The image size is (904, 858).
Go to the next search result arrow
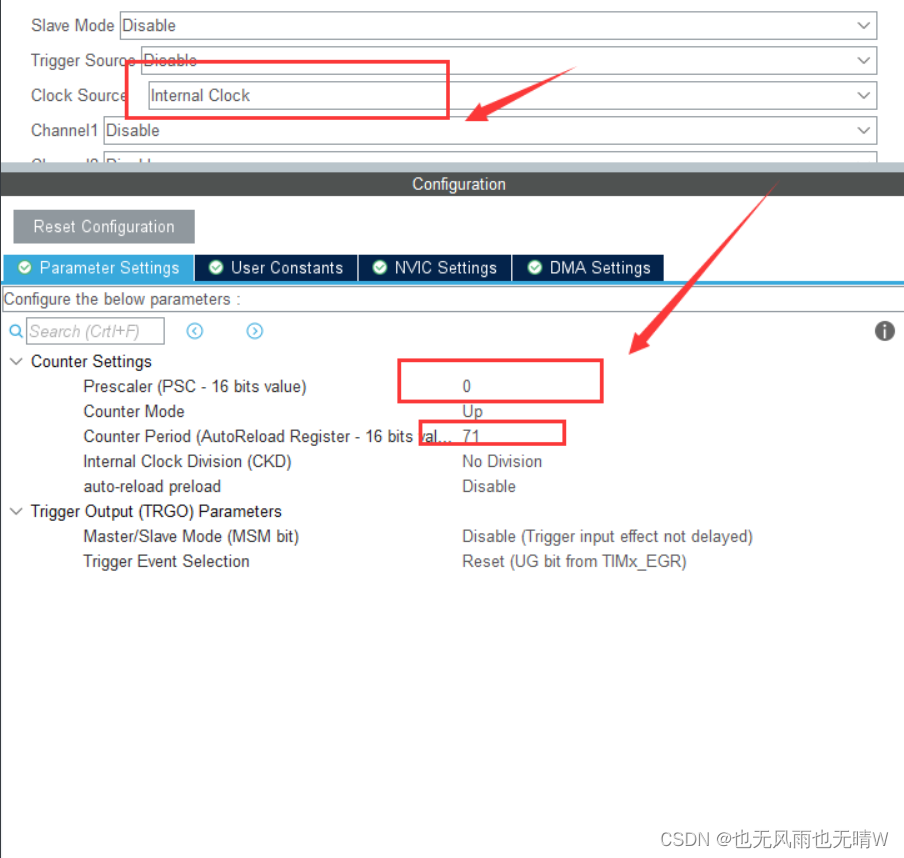[255, 331]
